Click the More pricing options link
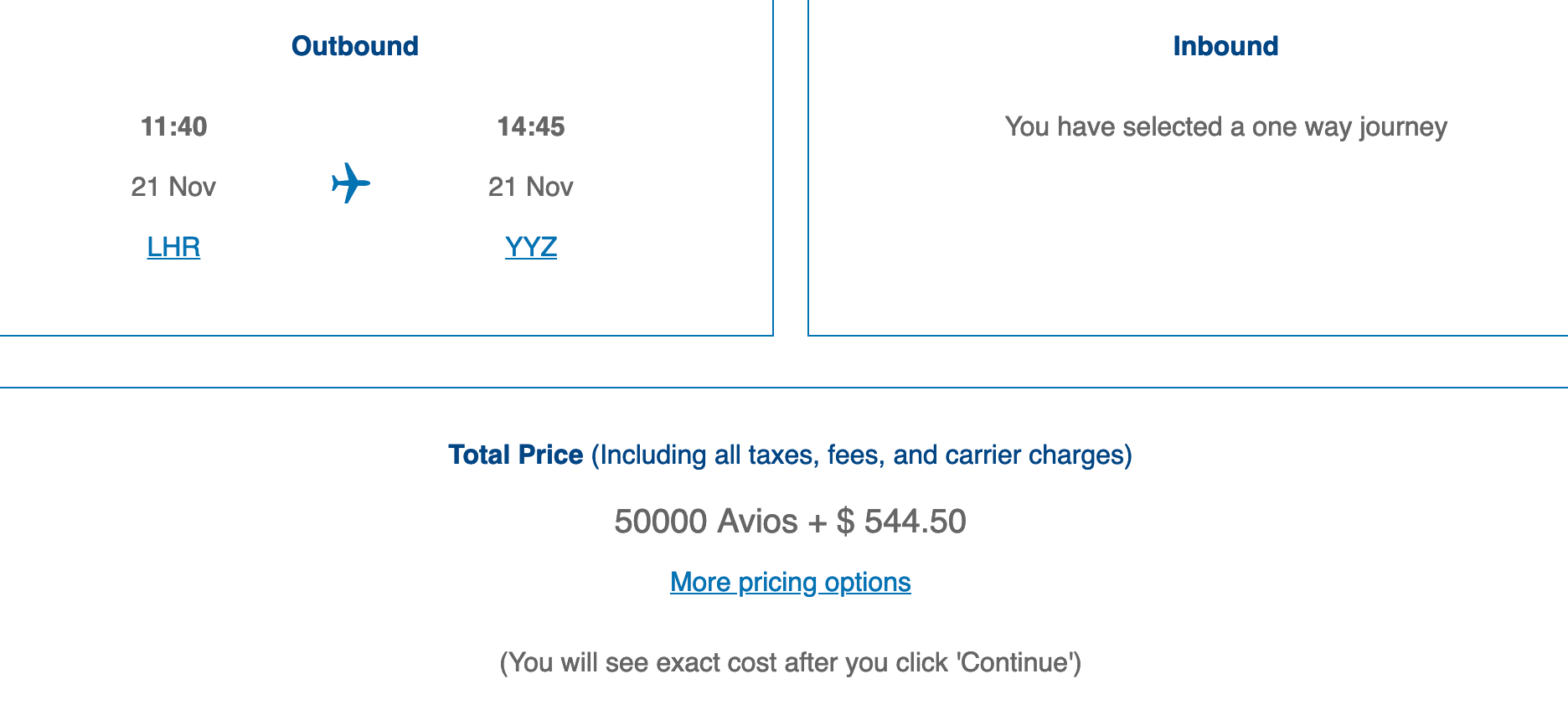1568x720 pixels. (790, 582)
